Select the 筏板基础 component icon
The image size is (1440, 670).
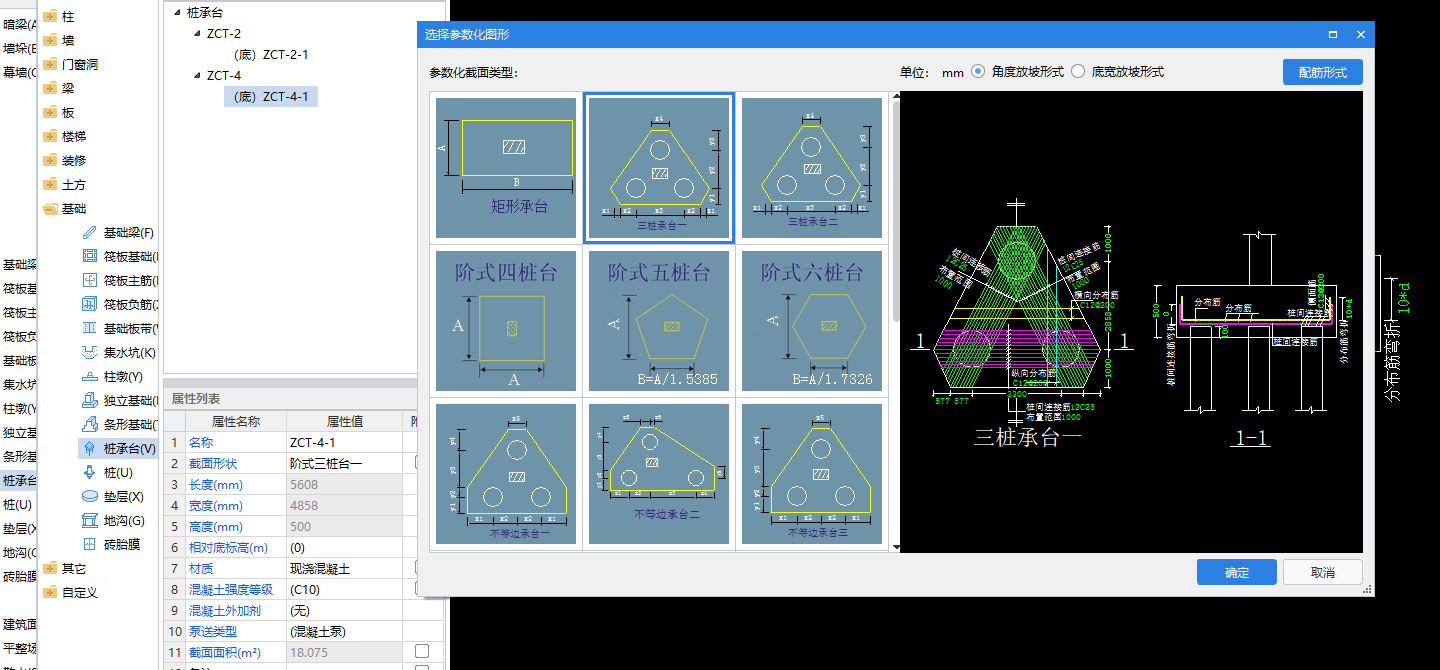[x=90, y=257]
